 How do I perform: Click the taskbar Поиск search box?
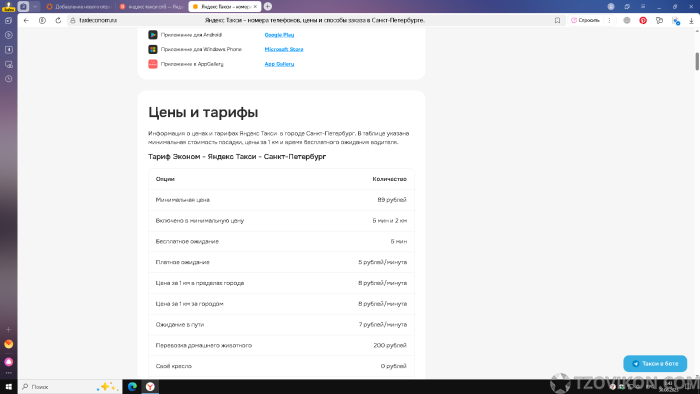click(x=70, y=386)
